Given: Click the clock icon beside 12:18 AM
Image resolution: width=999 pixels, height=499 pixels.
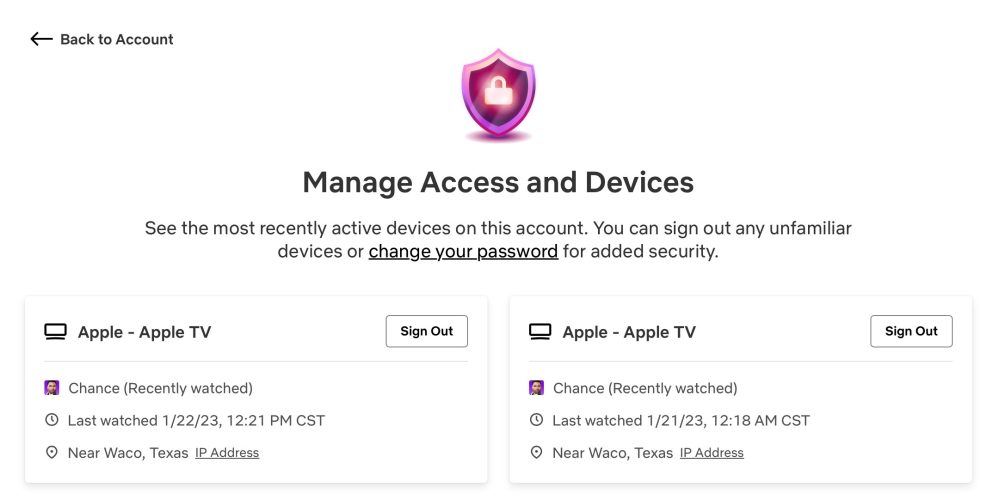Looking at the screenshot, I should click(x=537, y=420).
